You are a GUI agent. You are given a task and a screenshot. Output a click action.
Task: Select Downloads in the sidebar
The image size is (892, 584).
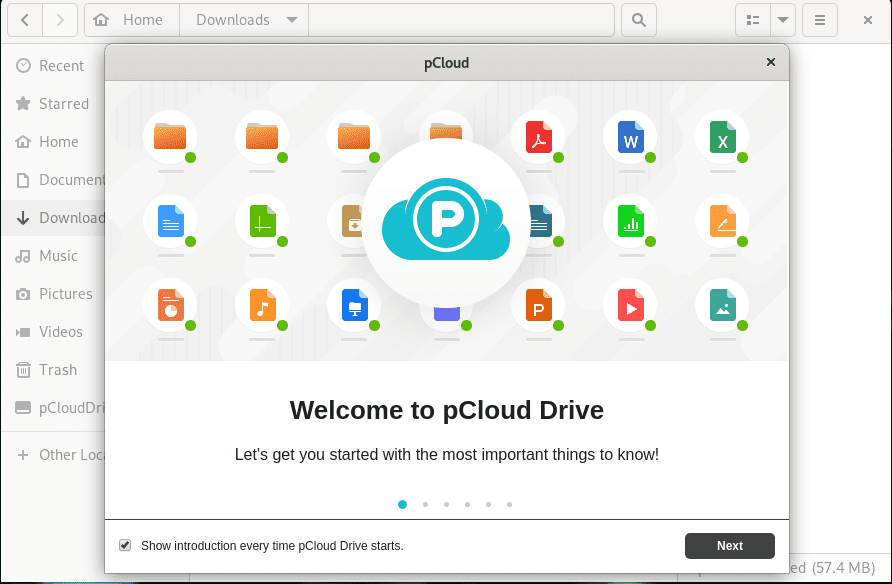(53, 218)
